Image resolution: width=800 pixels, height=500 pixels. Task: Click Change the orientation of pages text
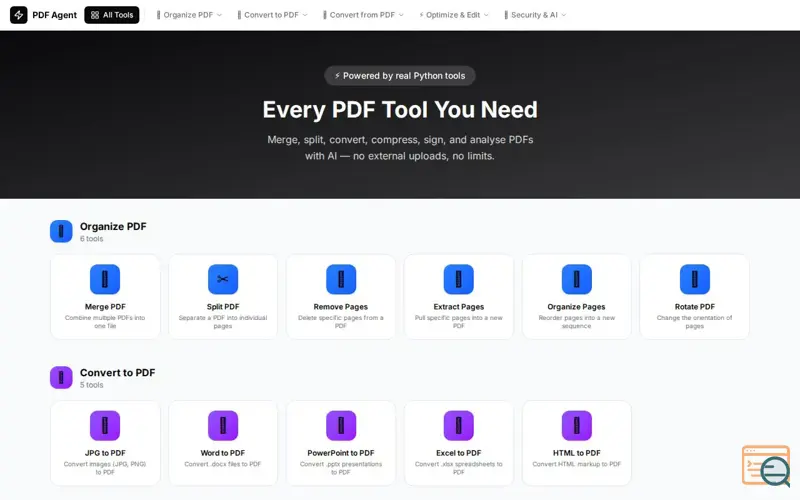(x=694, y=322)
